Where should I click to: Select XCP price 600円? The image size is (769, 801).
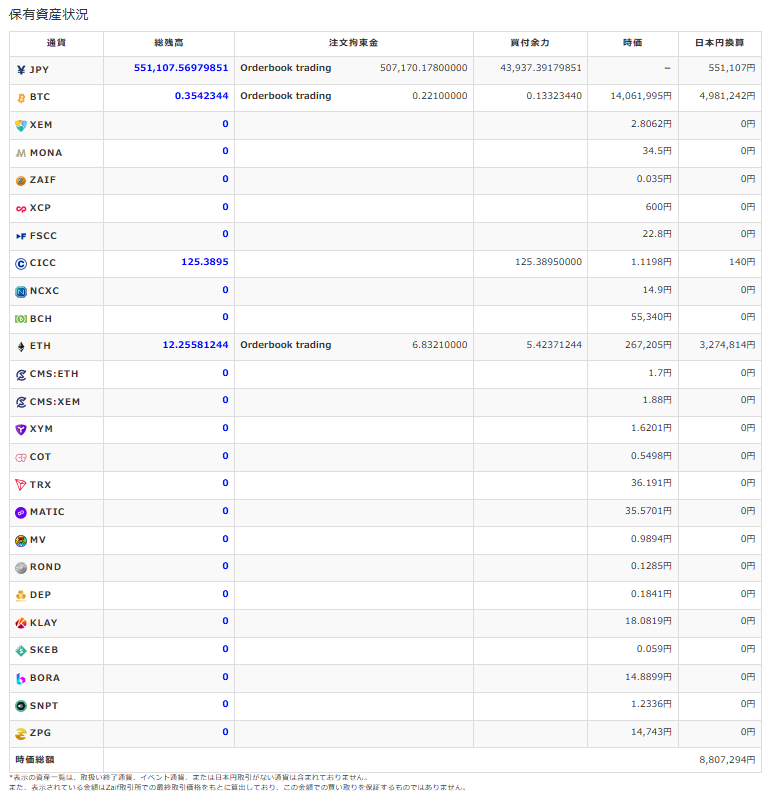(x=659, y=207)
